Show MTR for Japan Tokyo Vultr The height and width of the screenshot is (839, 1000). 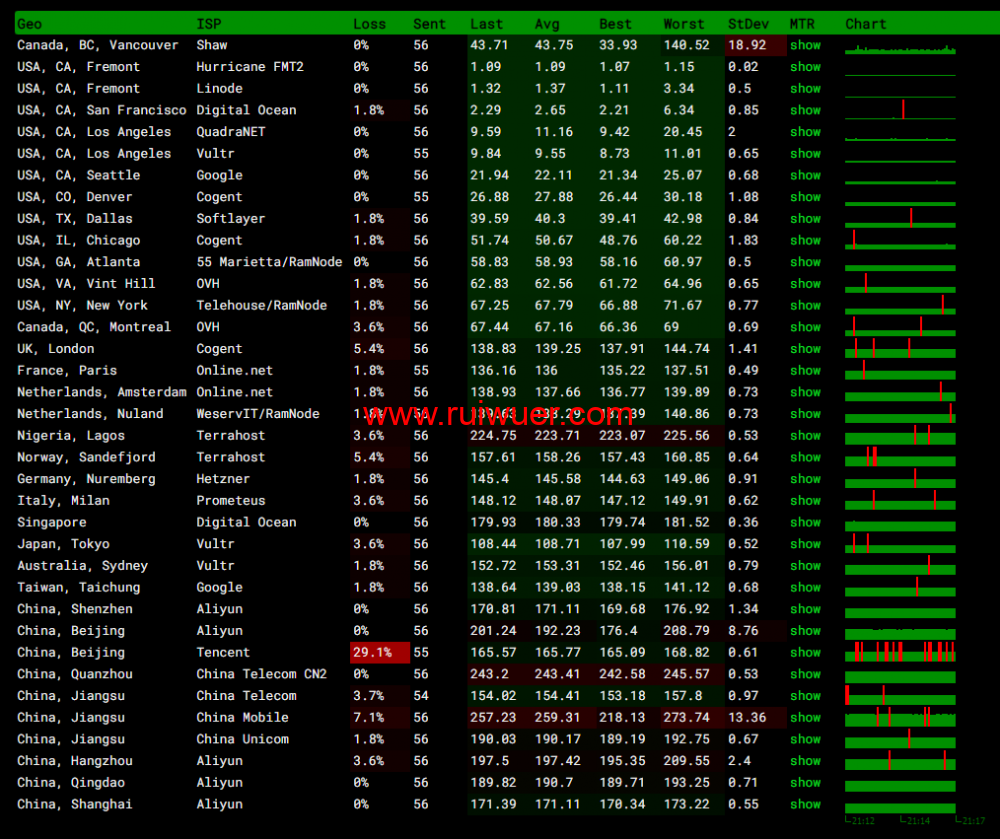click(805, 544)
